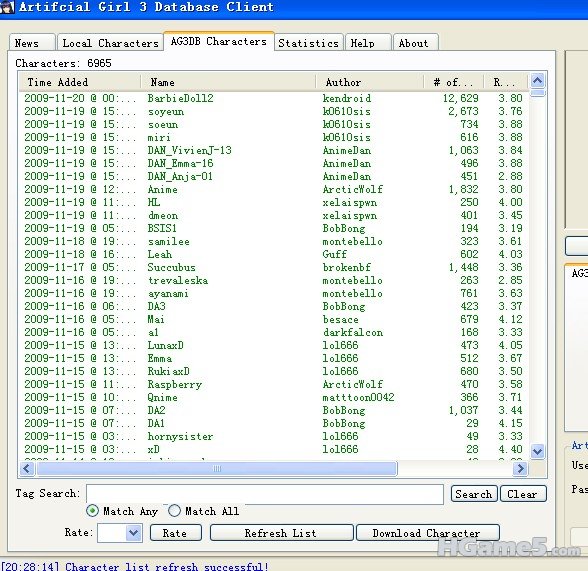Screen dimensions: 588x571
Task: Select the DAN_VivienJ-13 row
Action: (274, 150)
